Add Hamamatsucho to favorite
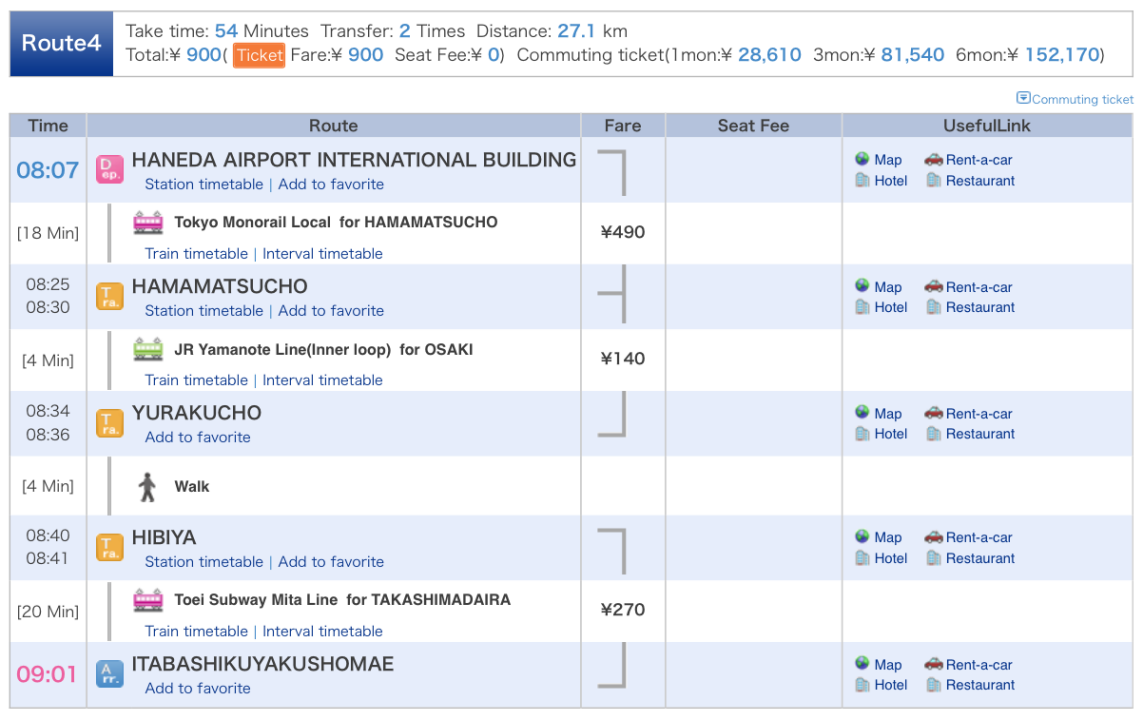 [x=331, y=310]
